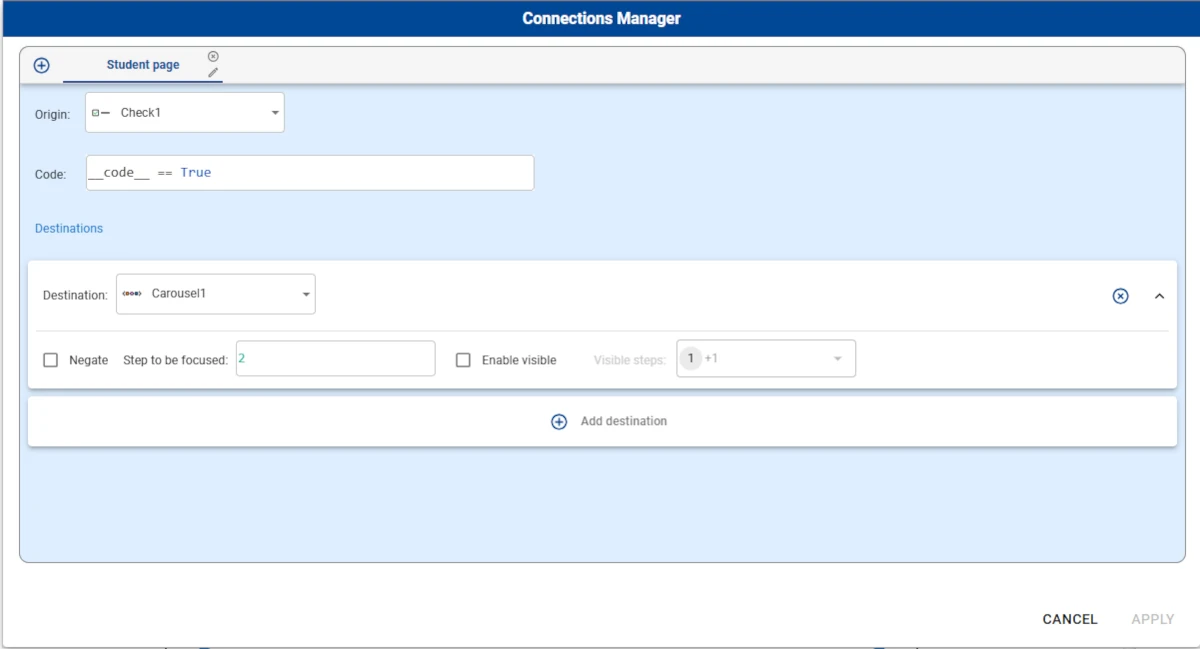Close the Student page tab

tap(213, 57)
